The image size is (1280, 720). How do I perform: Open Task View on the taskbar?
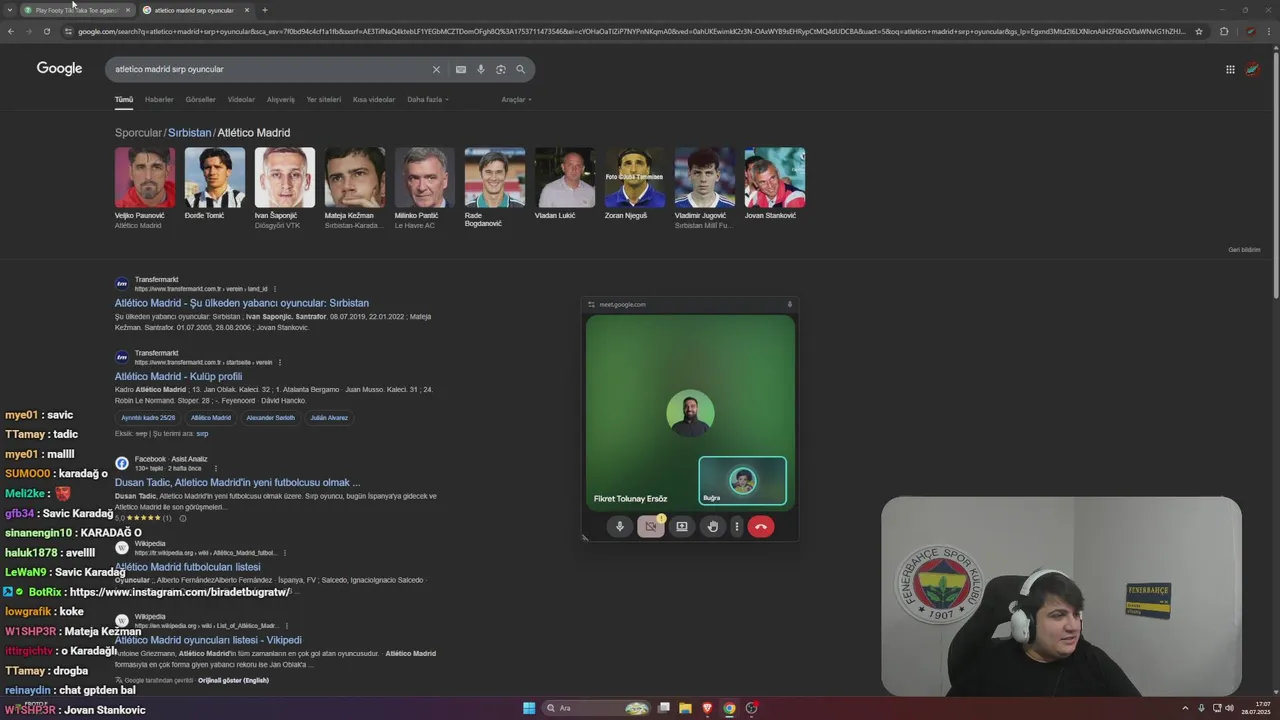click(x=663, y=708)
